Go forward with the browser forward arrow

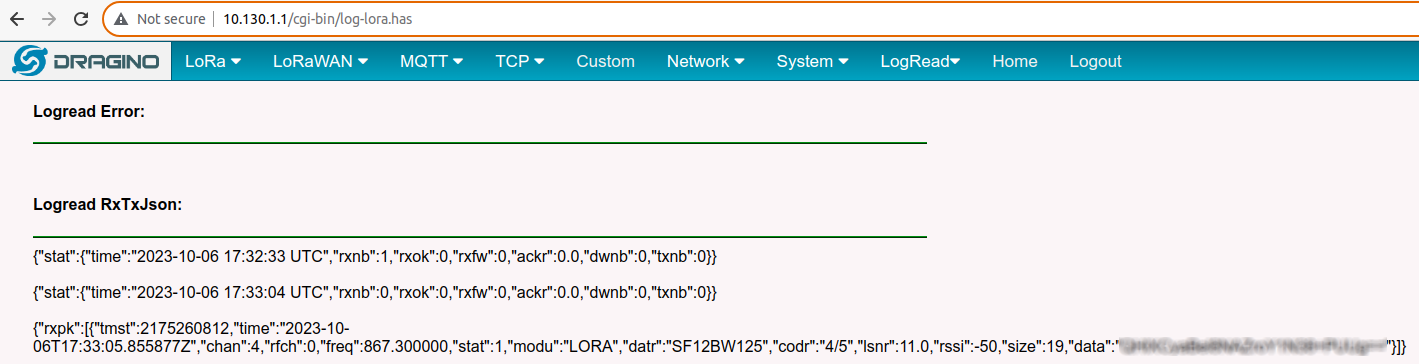click(x=49, y=19)
